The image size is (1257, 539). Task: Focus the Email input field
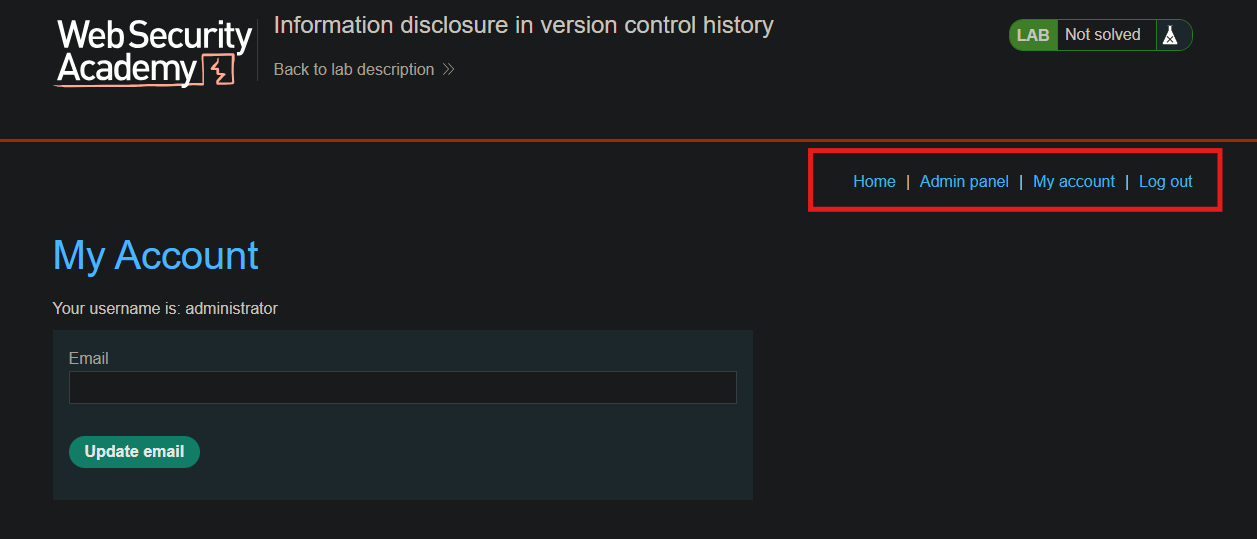tap(403, 388)
